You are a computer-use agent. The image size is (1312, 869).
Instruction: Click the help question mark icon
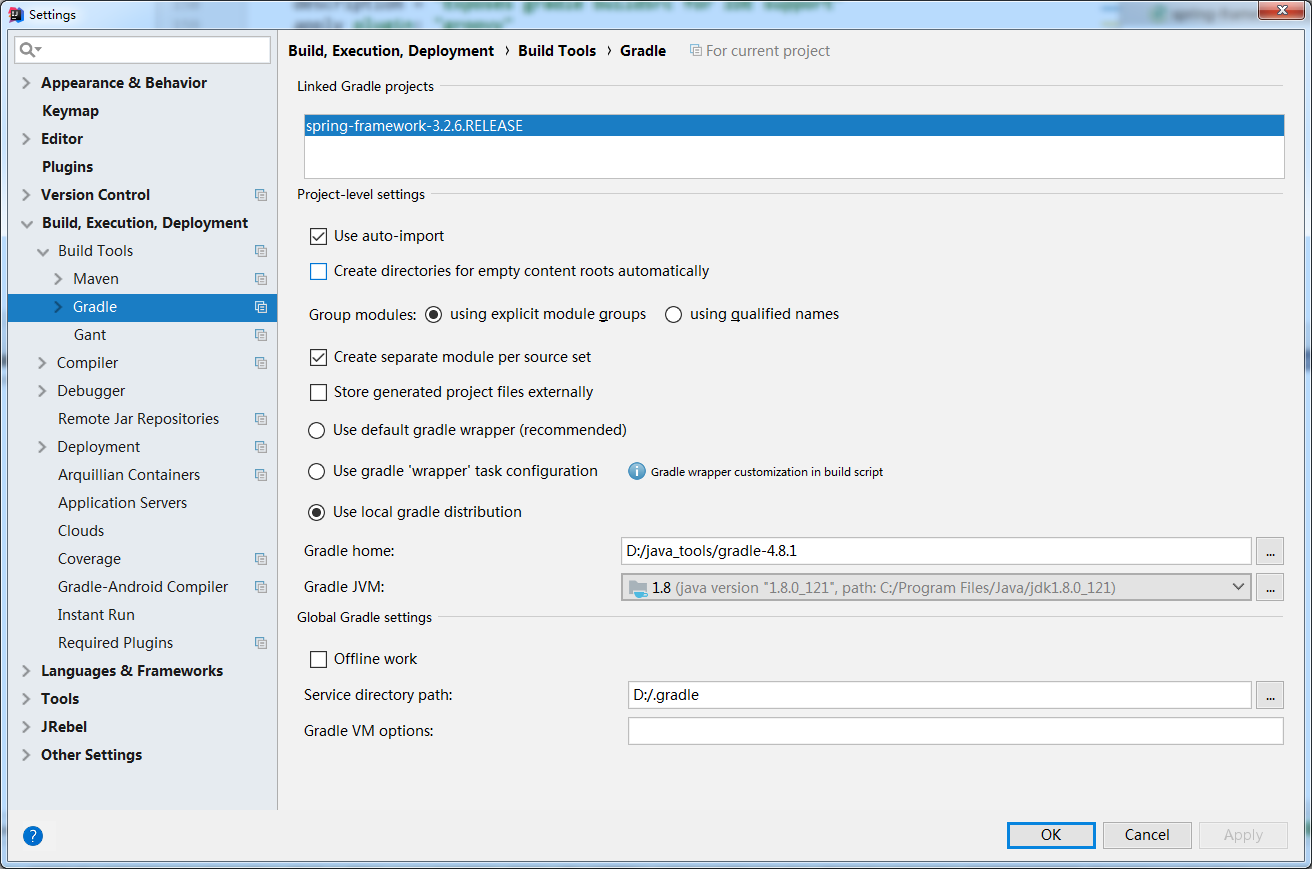click(x=33, y=836)
